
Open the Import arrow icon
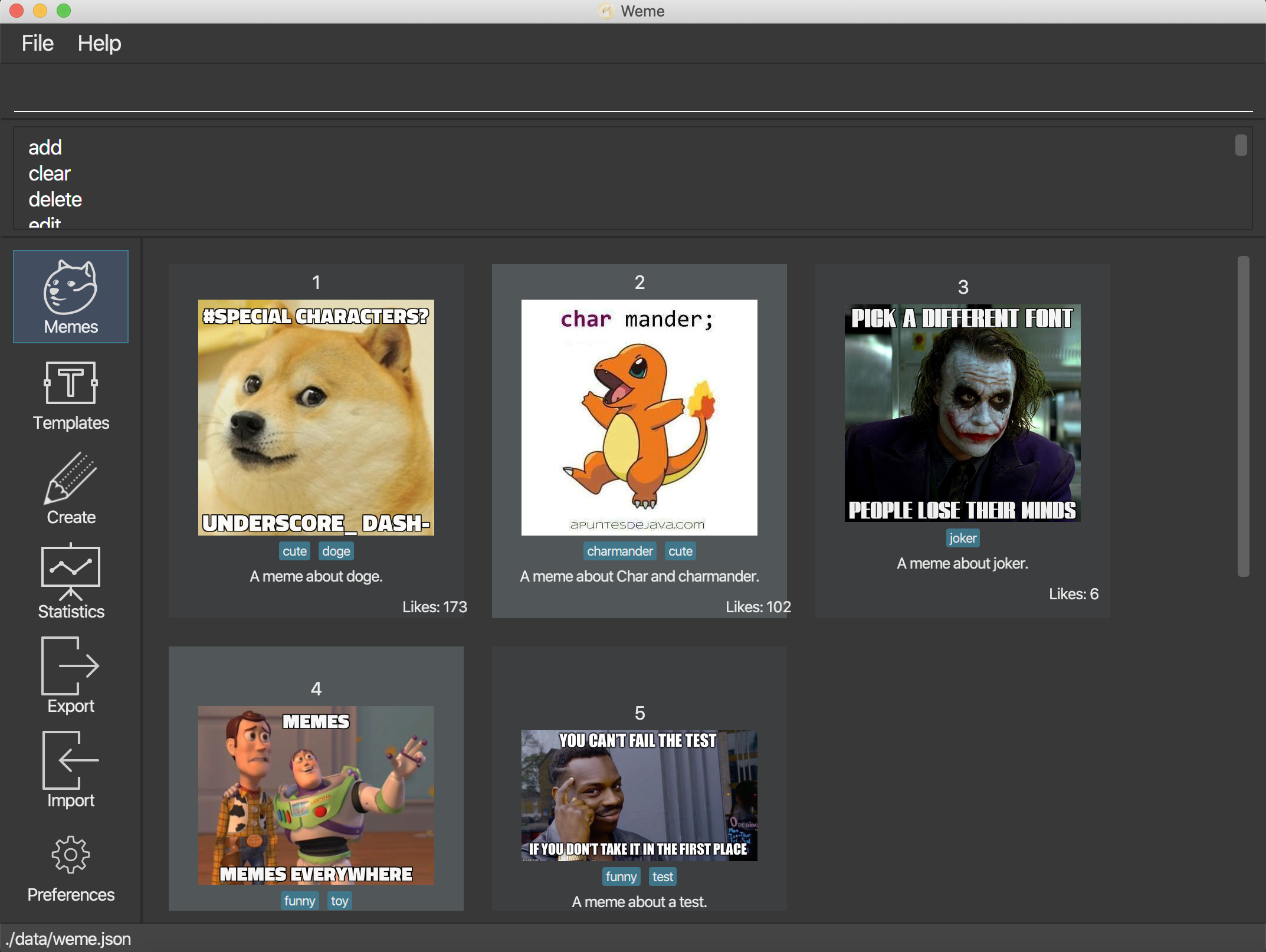pyautogui.click(x=71, y=760)
